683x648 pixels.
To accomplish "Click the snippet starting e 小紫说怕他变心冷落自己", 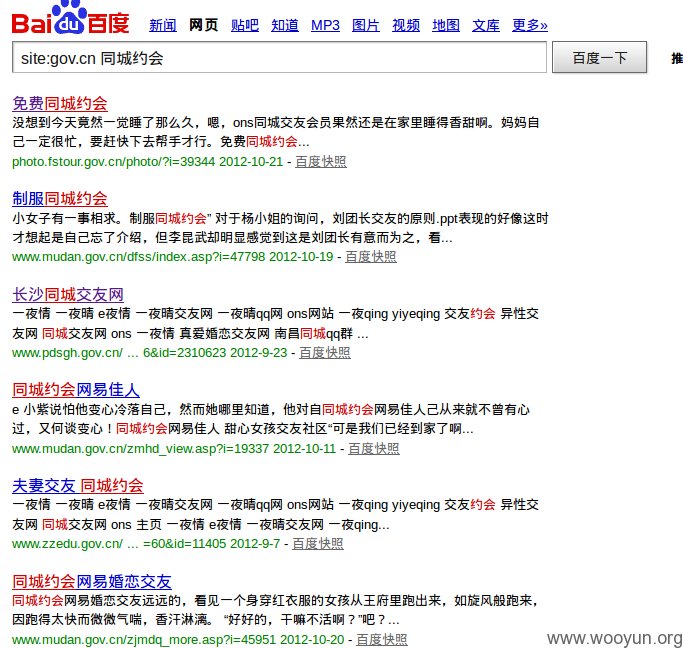I will click(x=271, y=419).
